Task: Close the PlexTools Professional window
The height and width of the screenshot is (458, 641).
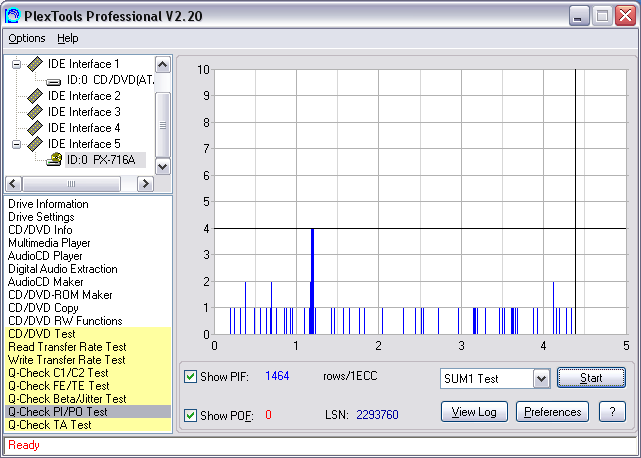Action: (625, 16)
